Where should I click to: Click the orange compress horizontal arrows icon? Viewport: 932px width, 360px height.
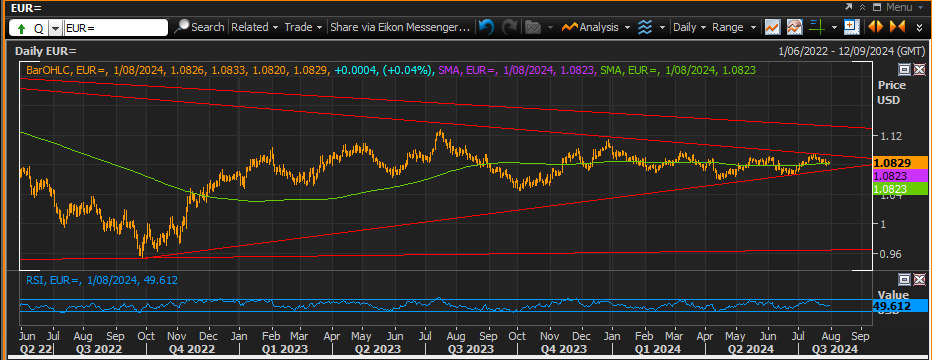[x=897, y=27]
